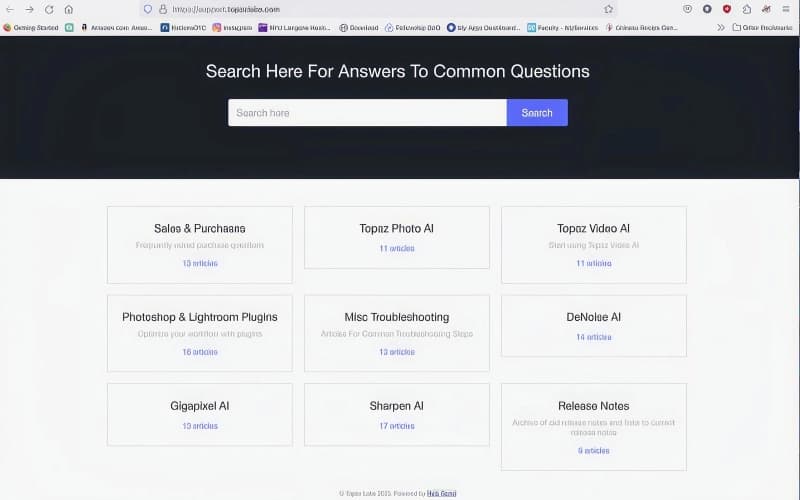The image size is (800, 500).
Task: Bookmark this page with the star icon
Action: 608,9
